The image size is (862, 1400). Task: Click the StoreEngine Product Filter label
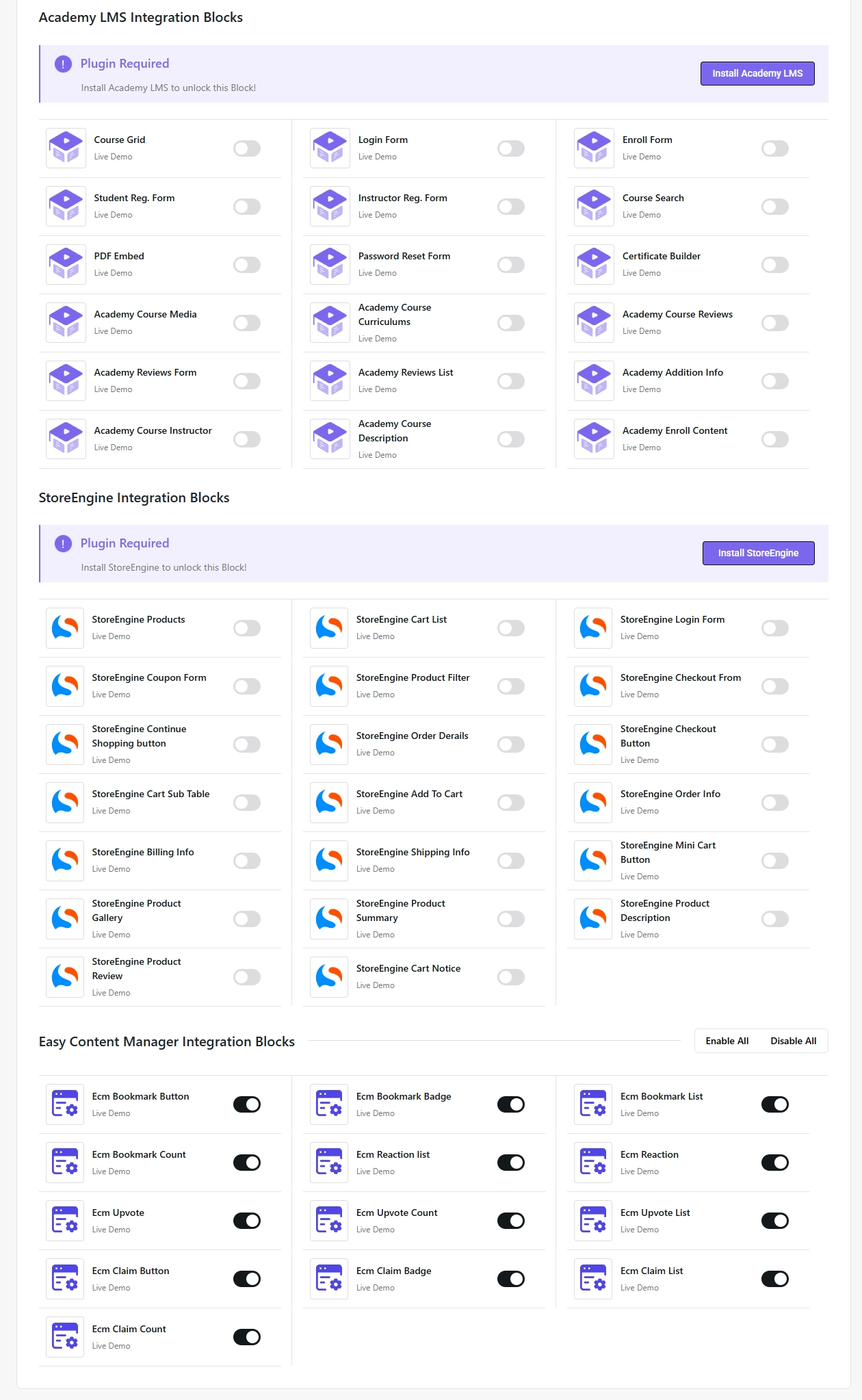click(413, 677)
